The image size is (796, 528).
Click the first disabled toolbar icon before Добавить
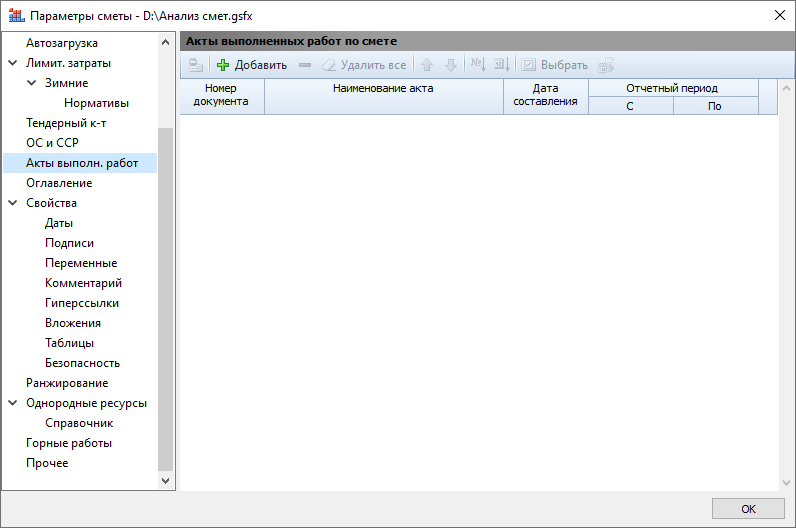pos(195,65)
